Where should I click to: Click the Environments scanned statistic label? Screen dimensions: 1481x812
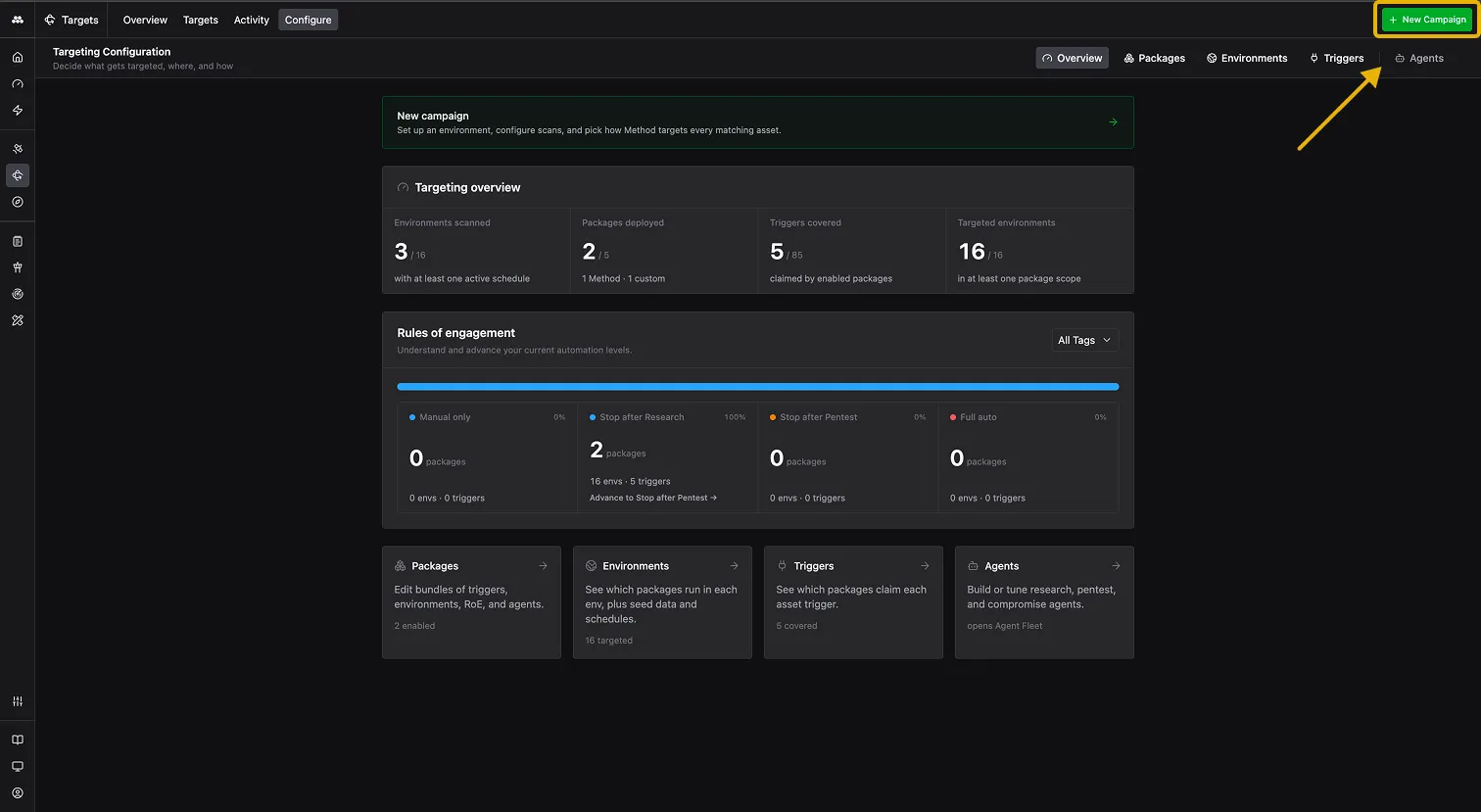point(442,222)
